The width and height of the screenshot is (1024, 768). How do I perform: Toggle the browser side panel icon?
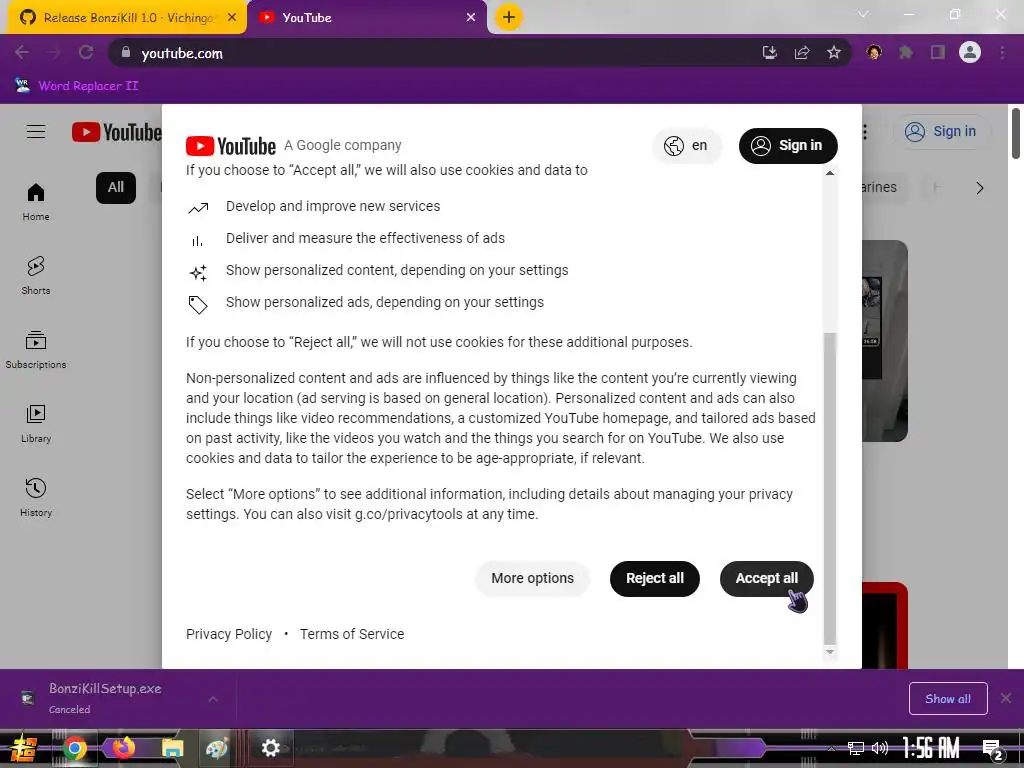[x=938, y=52]
